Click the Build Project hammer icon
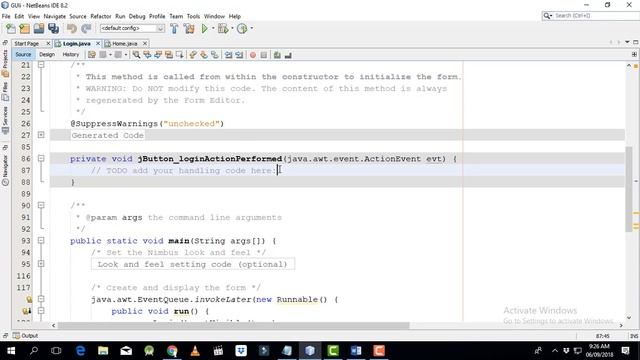 pyautogui.click(x=174, y=29)
